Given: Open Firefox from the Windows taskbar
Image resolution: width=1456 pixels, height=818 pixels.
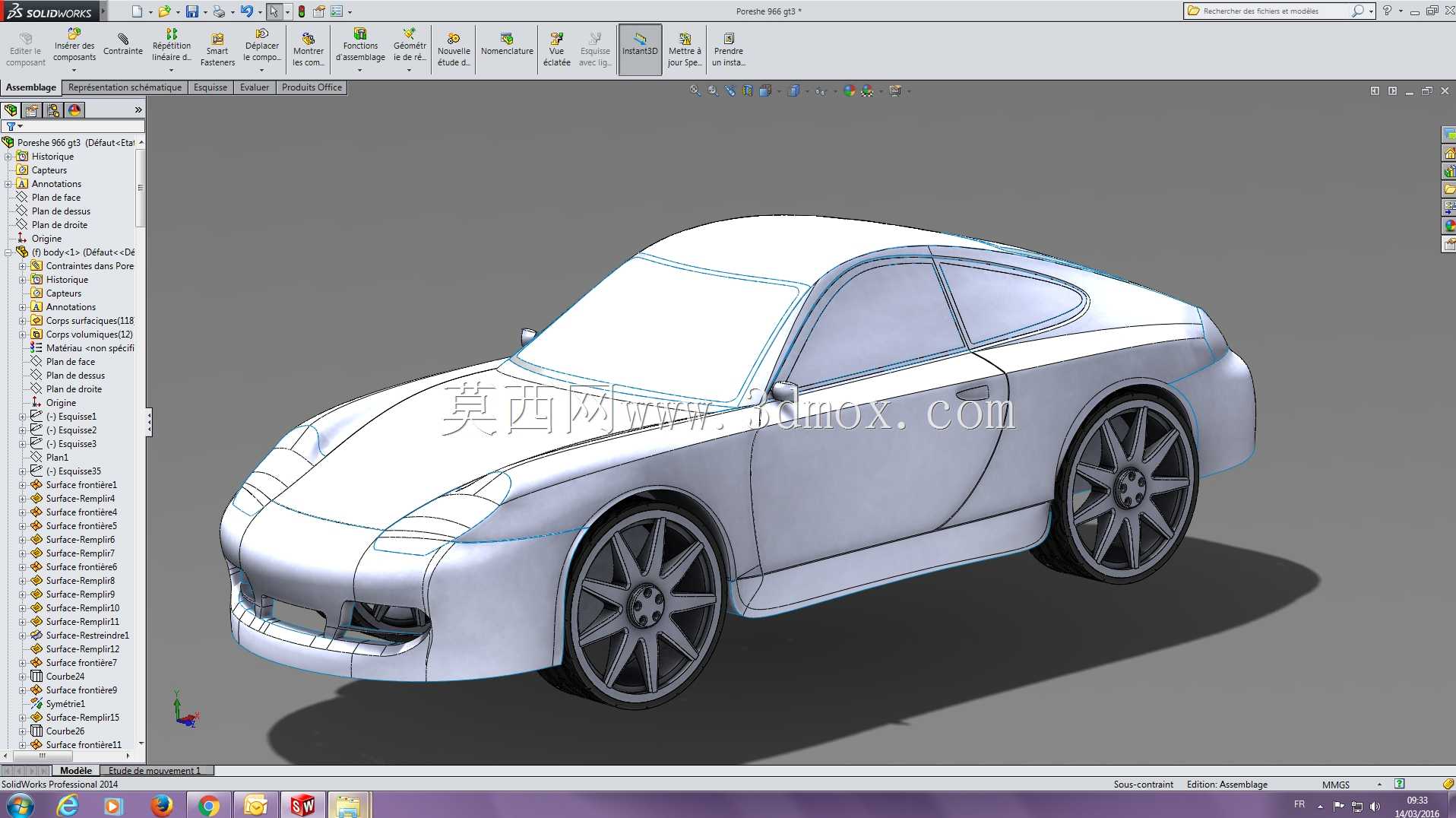Looking at the screenshot, I should [161, 805].
